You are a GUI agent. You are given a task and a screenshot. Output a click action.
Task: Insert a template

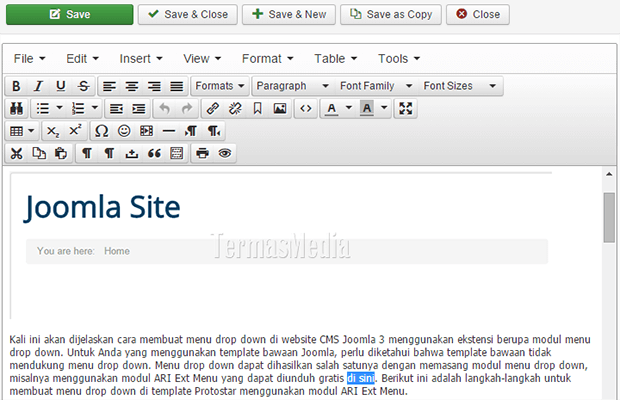coord(176,153)
